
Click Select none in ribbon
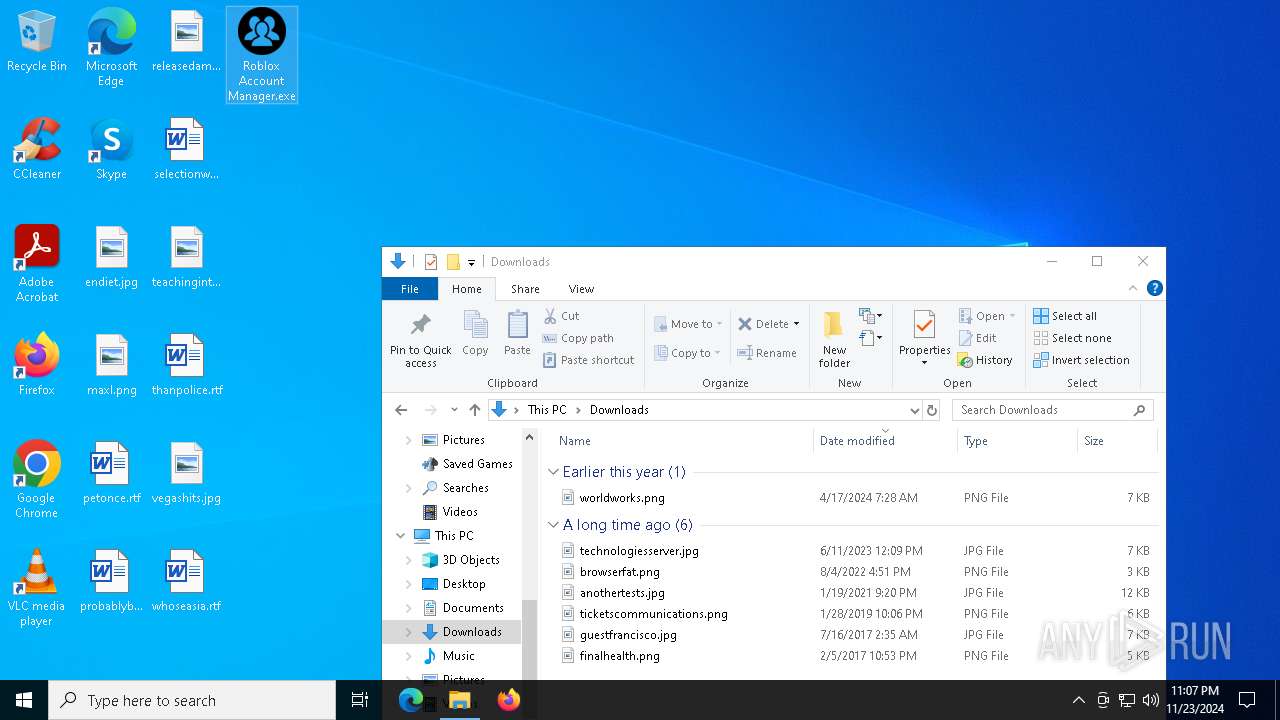tap(1072, 338)
